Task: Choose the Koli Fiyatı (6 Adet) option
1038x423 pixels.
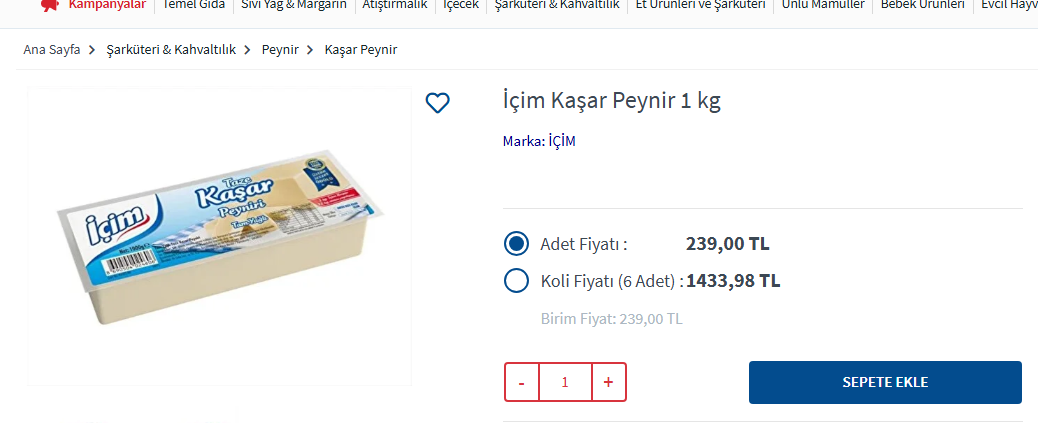Action: (517, 281)
